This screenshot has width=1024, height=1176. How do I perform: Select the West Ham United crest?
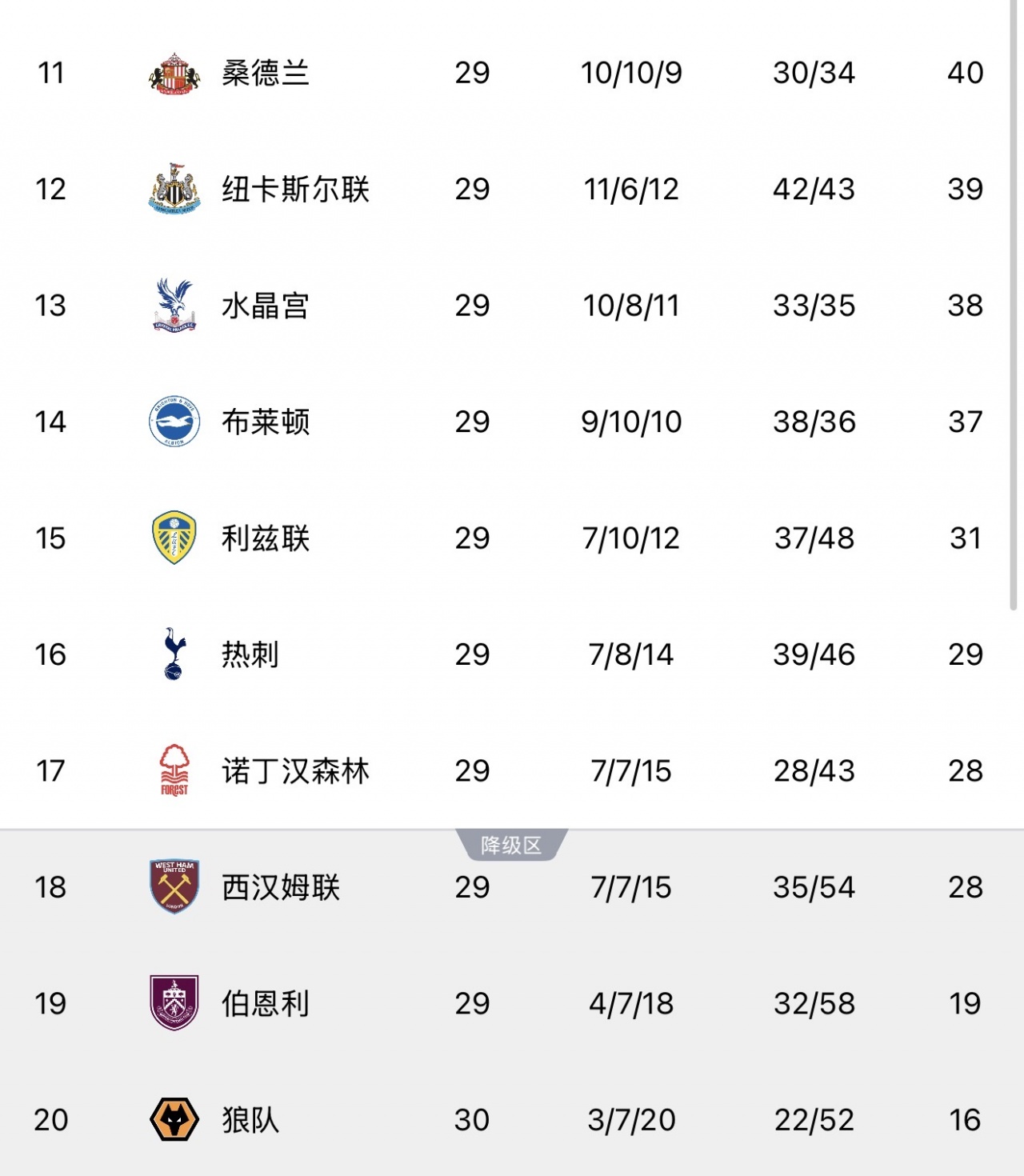tap(174, 886)
